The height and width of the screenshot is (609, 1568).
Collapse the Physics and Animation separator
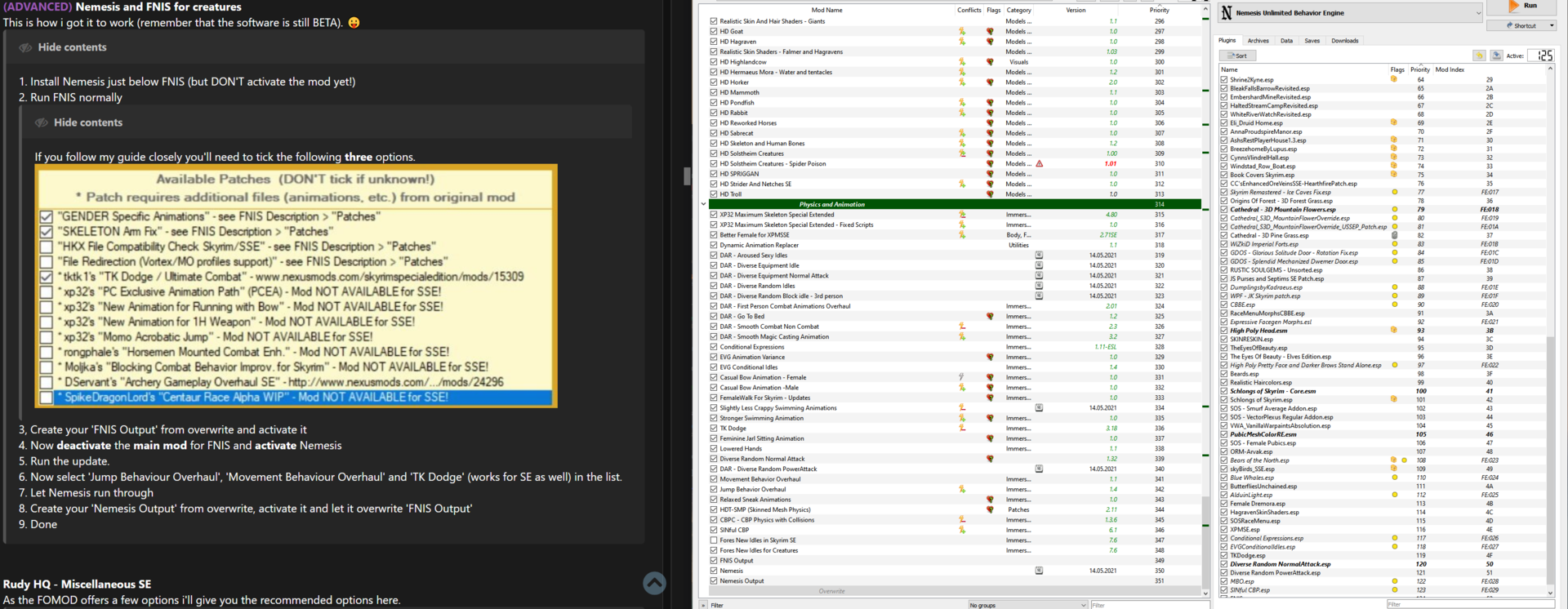pos(703,204)
